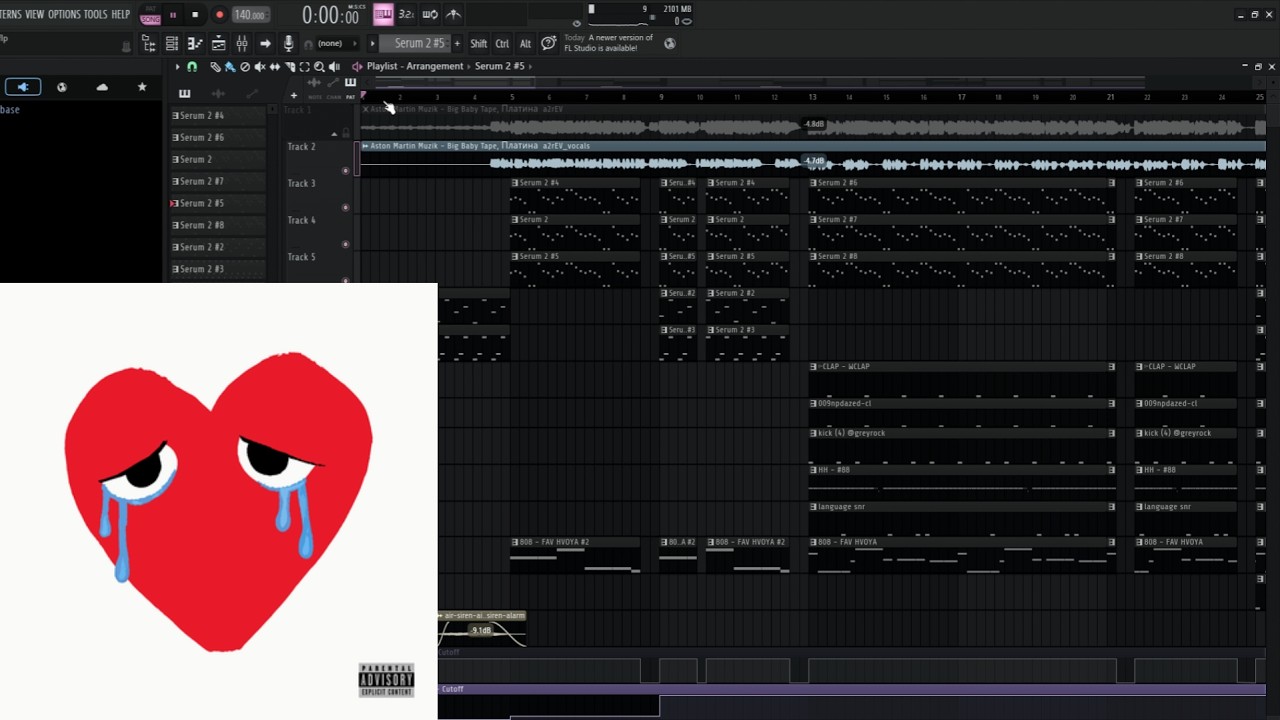Open the VIEW menu

tap(35, 14)
